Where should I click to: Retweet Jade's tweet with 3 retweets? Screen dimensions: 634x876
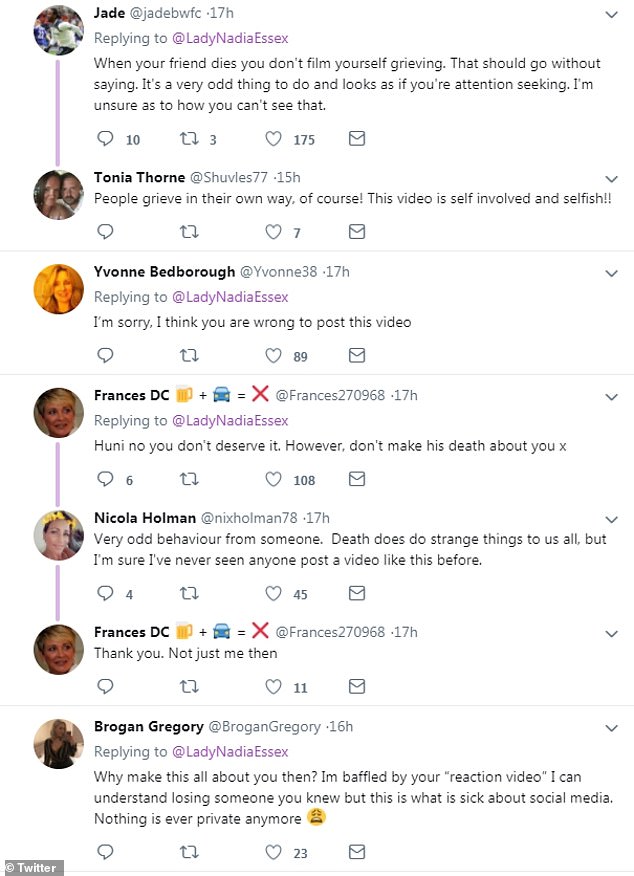[x=188, y=139]
